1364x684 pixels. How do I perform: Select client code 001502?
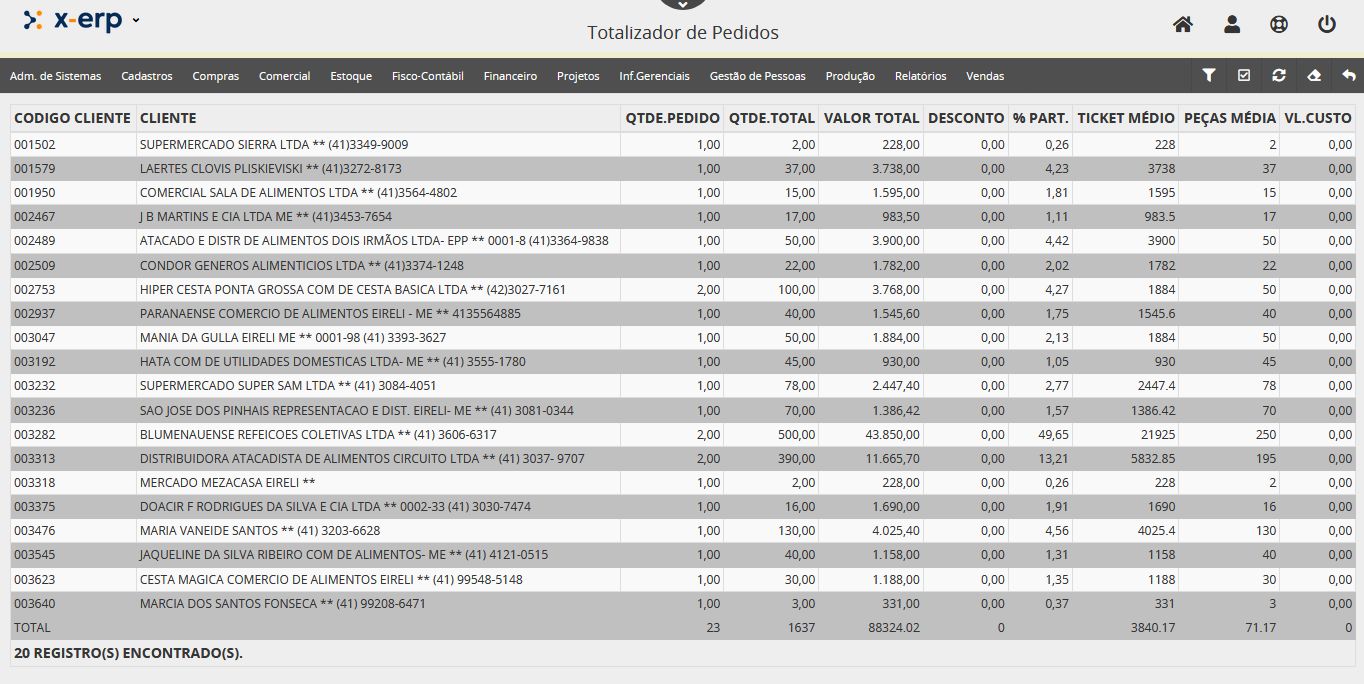pos(34,144)
